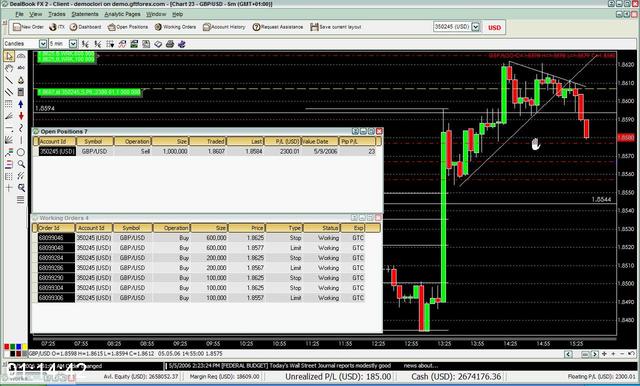
Task: Open the Statements menu
Action: (84, 14)
